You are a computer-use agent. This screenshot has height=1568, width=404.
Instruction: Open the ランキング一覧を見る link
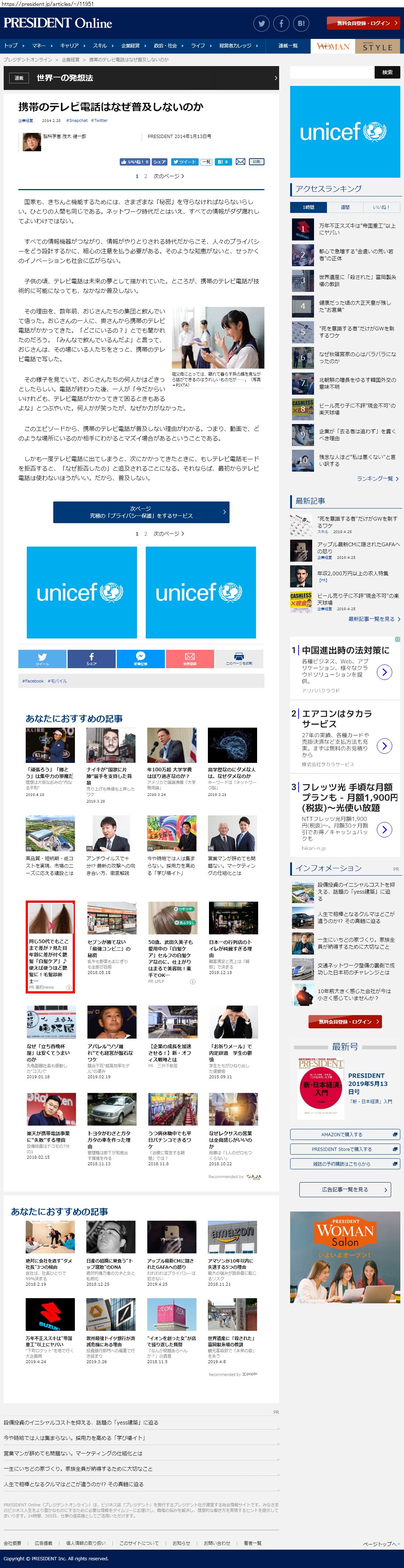[x=377, y=478]
